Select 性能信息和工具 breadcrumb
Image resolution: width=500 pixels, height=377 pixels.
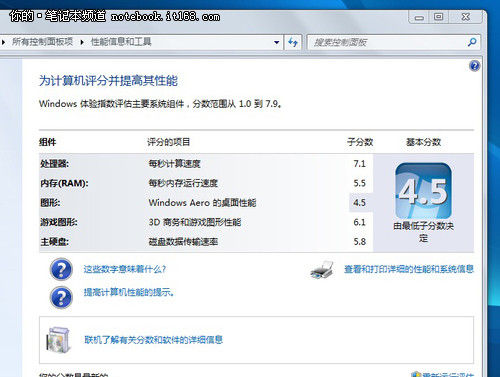(x=121, y=42)
